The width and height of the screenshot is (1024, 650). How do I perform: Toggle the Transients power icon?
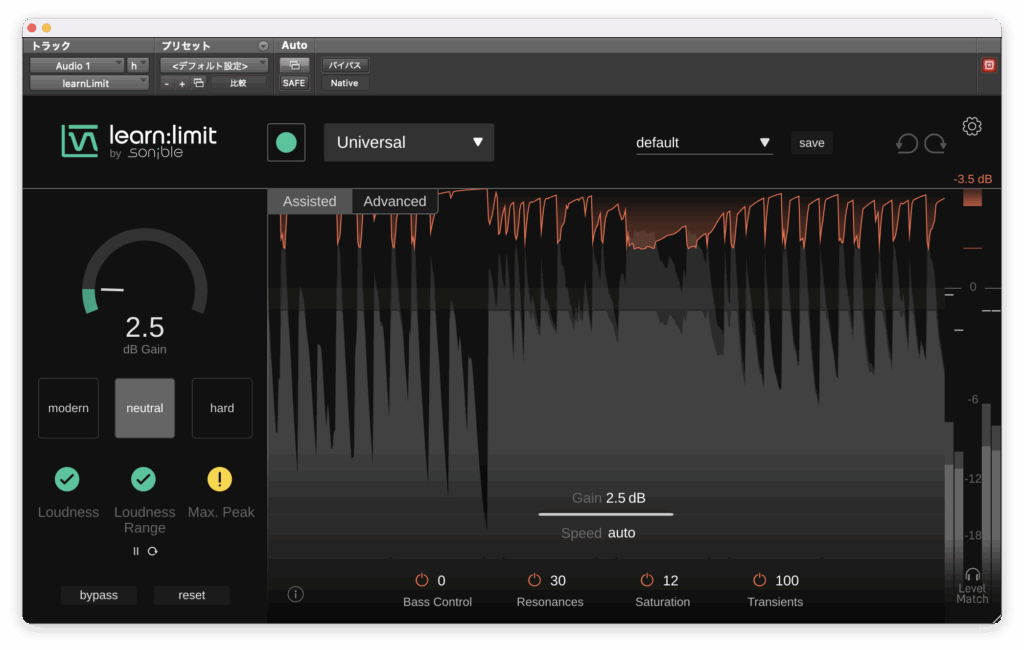pos(759,579)
